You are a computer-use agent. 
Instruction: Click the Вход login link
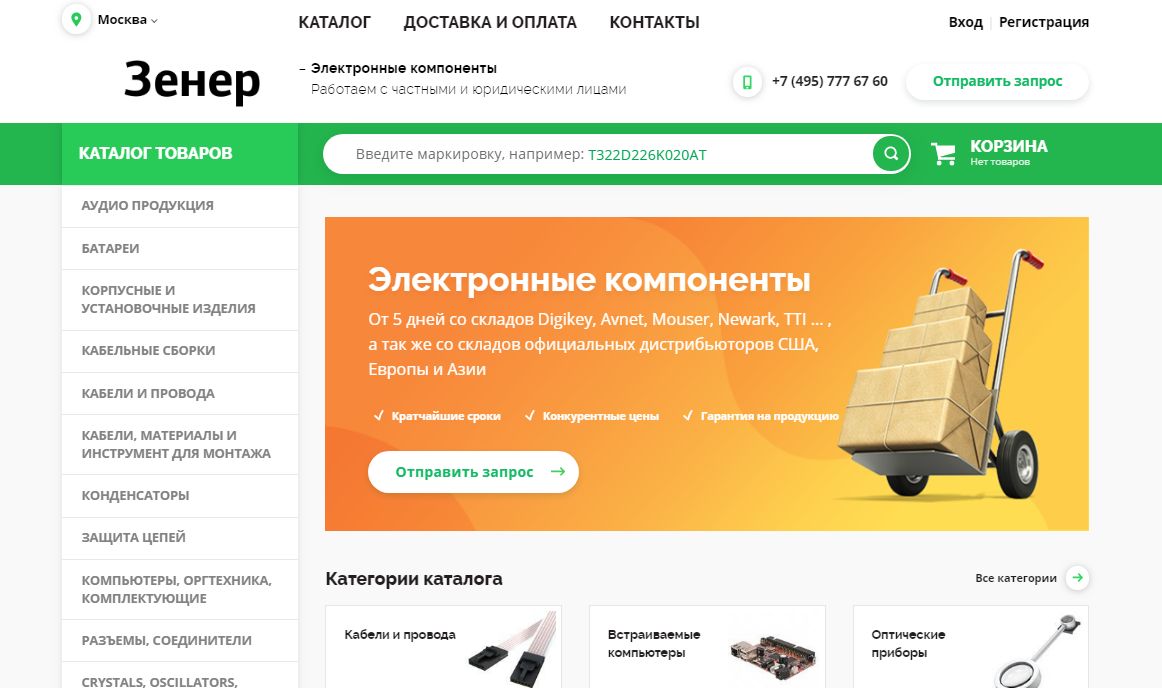(966, 22)
